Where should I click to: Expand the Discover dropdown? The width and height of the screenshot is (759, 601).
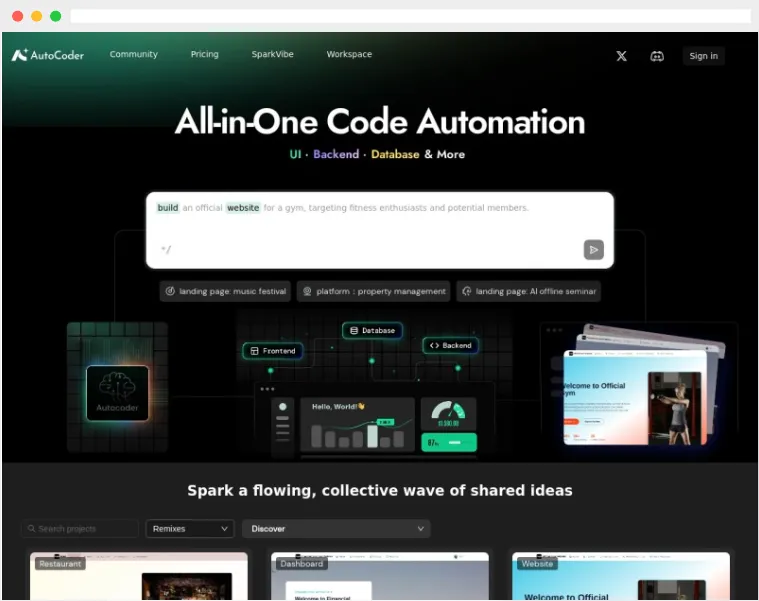click(x=336, y=529)
